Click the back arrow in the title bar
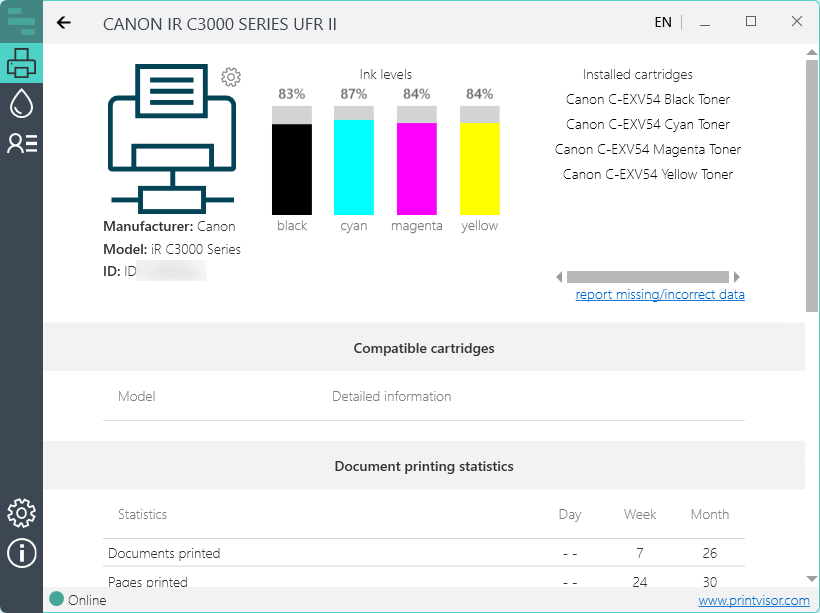 64,23
